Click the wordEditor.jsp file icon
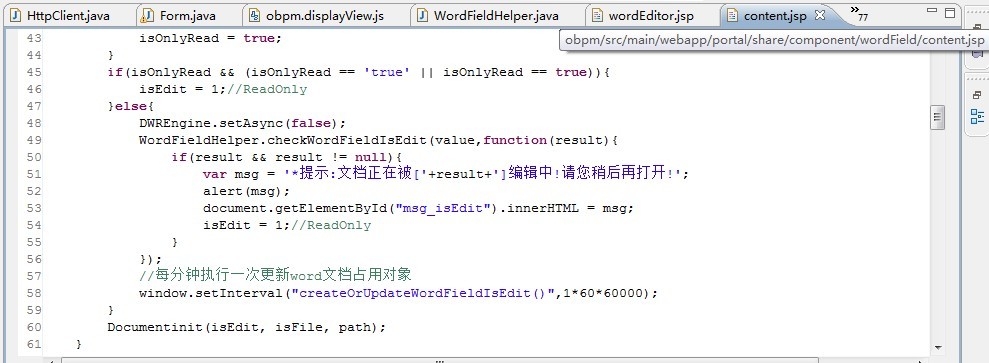989x363 pixels. pos(597,16)
